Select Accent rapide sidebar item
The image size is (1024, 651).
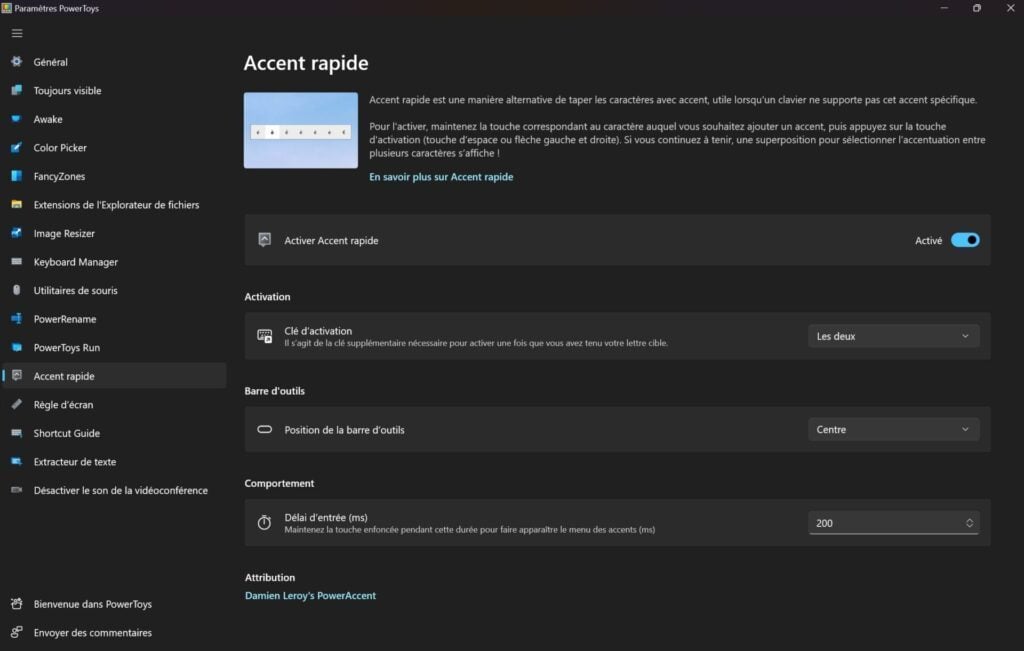click(x=114, y=376)
